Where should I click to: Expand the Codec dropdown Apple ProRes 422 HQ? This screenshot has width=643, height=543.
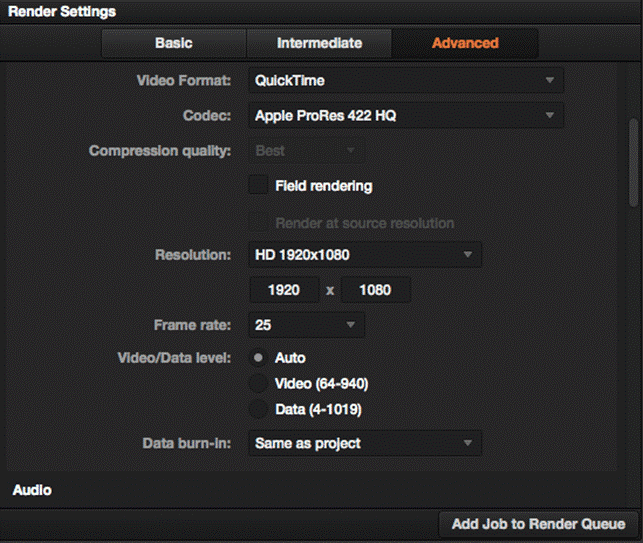[x=405, y=116]
